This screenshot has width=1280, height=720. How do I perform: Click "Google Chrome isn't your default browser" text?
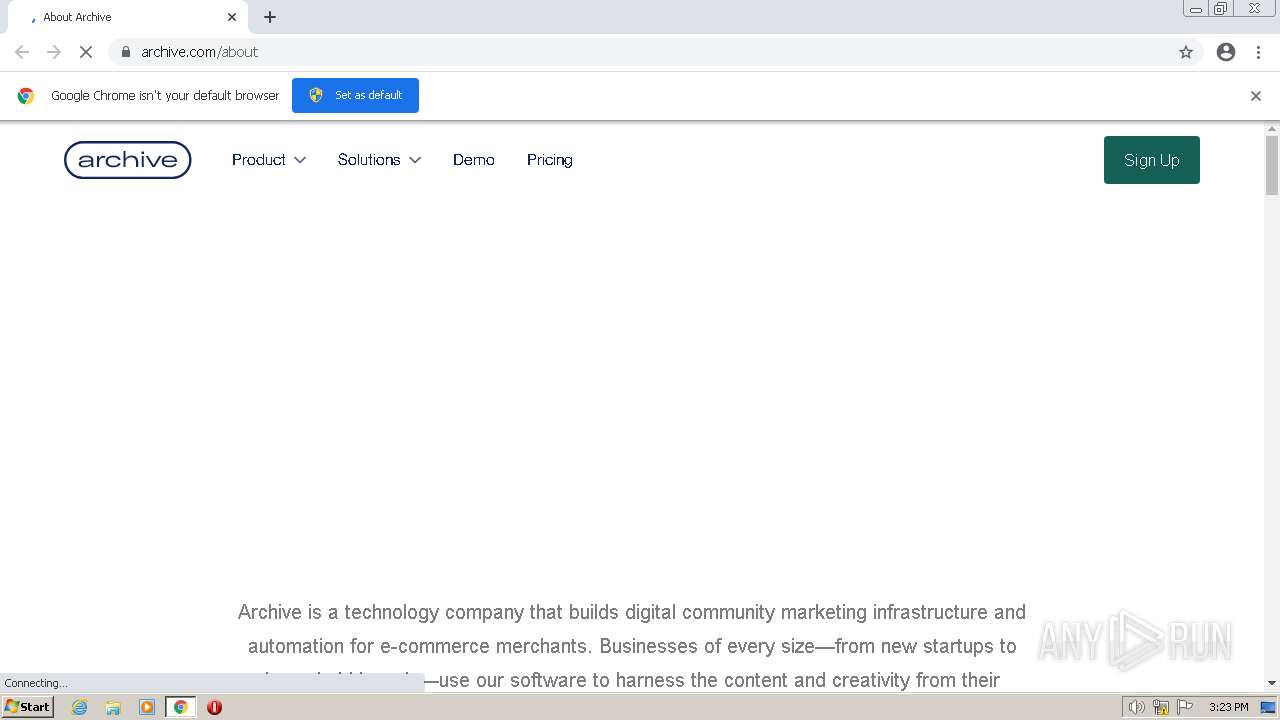[165, 96]
